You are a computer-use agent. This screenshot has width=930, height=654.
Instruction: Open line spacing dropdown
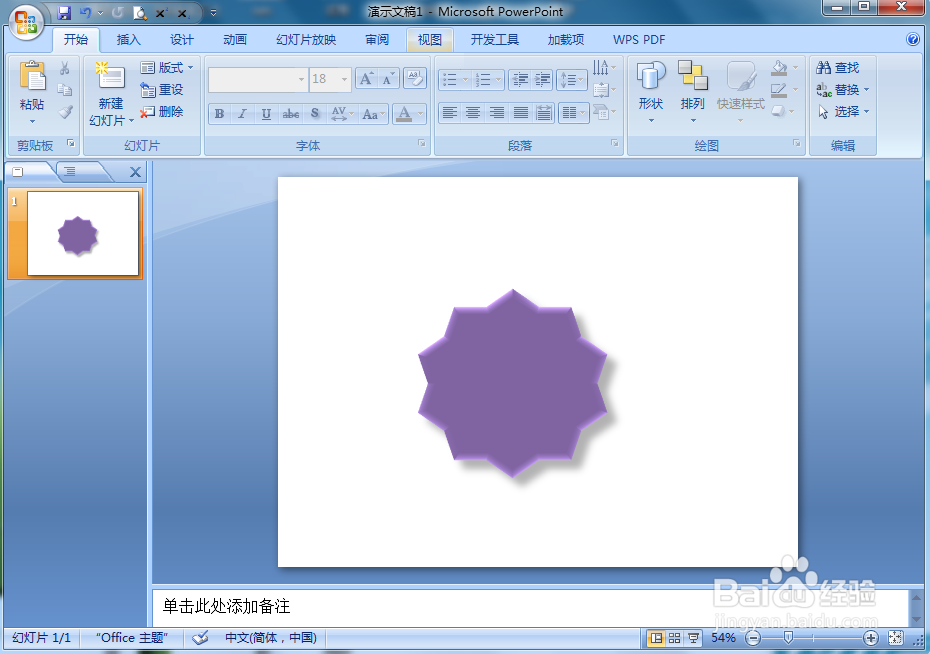572,79
